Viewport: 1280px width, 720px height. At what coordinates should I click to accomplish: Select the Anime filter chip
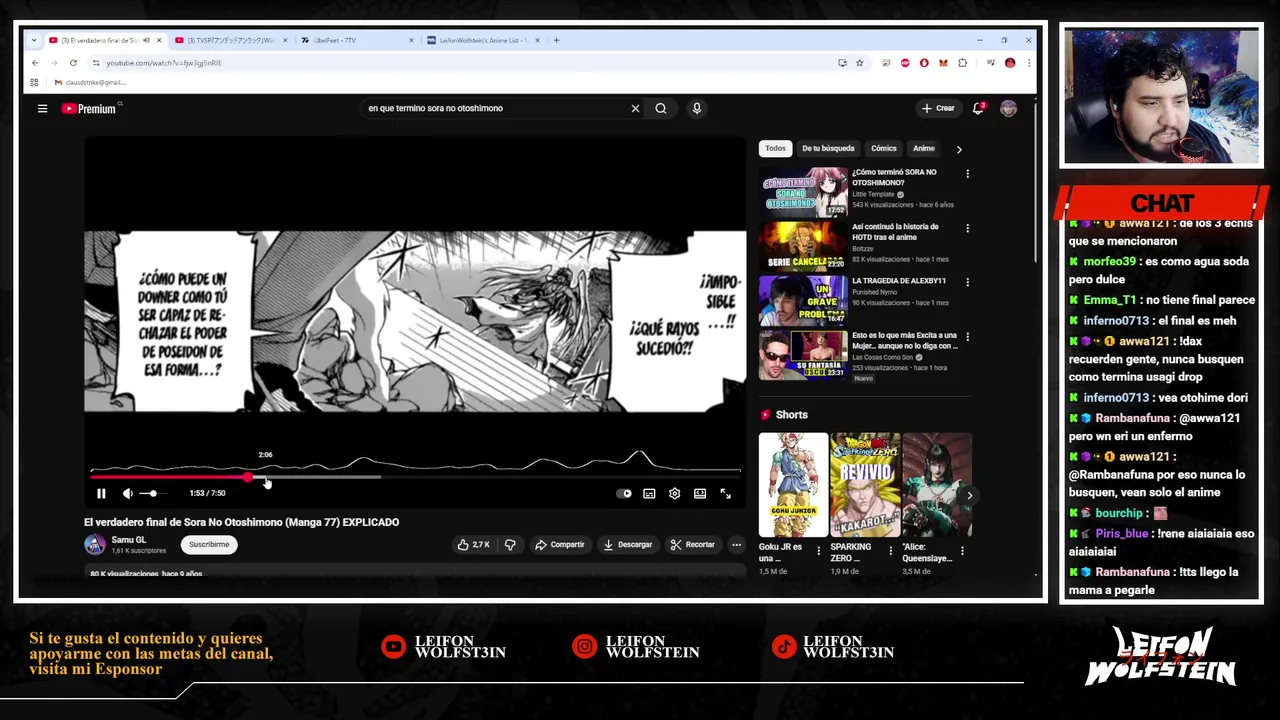click(924, 148)
